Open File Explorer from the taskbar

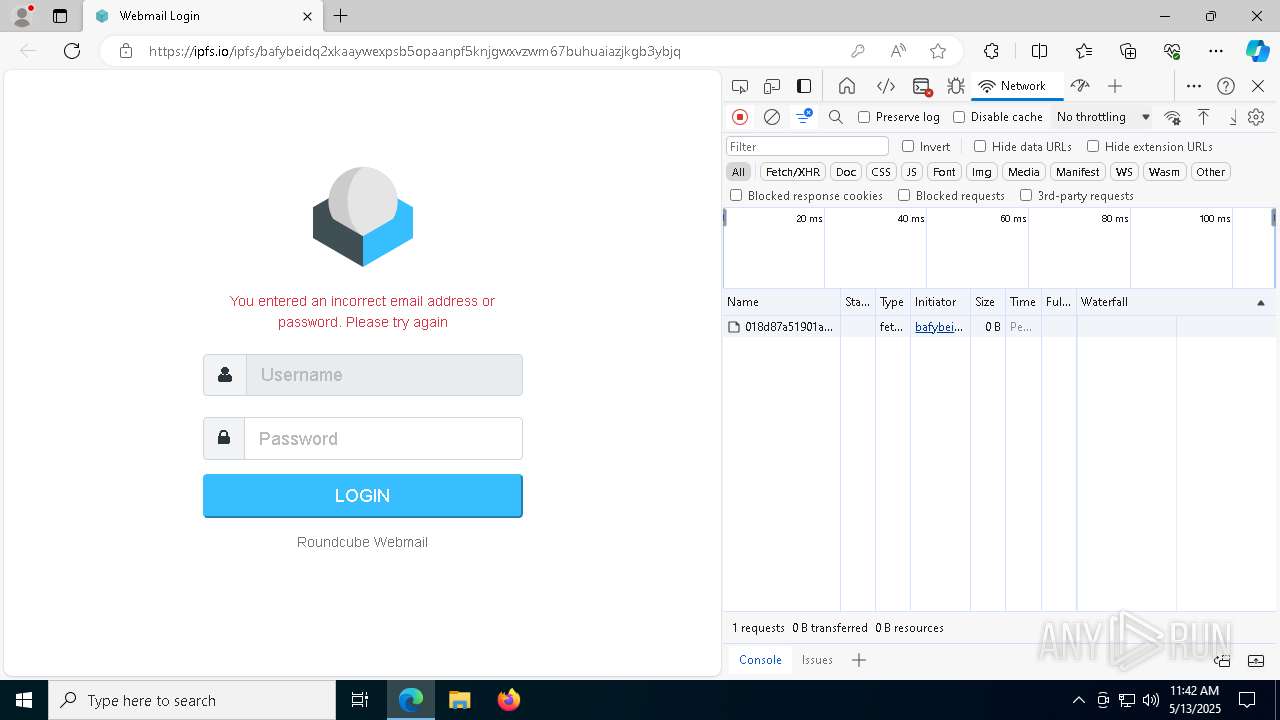tap(459, 700)
